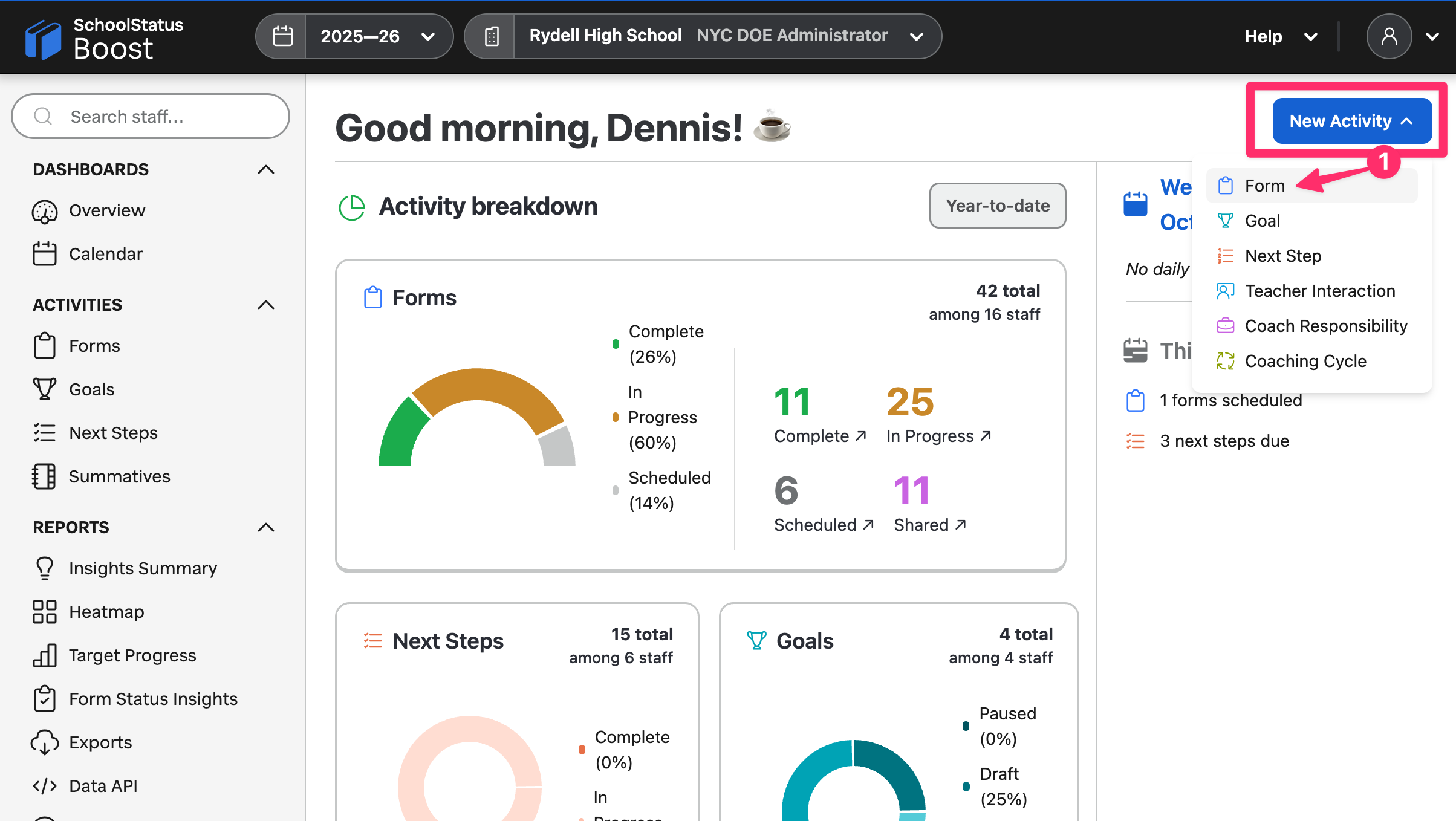
Task: Click the search magnifier icon
Action: point(43,115)
